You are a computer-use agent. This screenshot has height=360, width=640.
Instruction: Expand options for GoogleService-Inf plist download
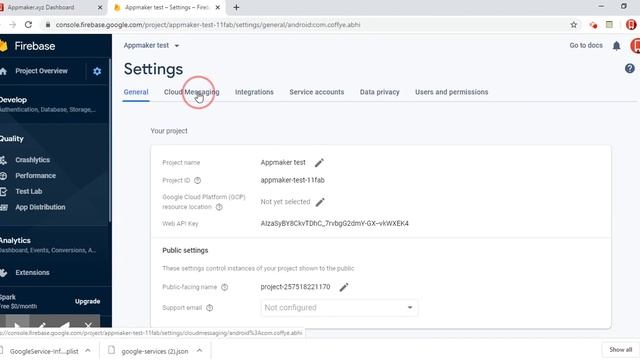pos(88,351)
